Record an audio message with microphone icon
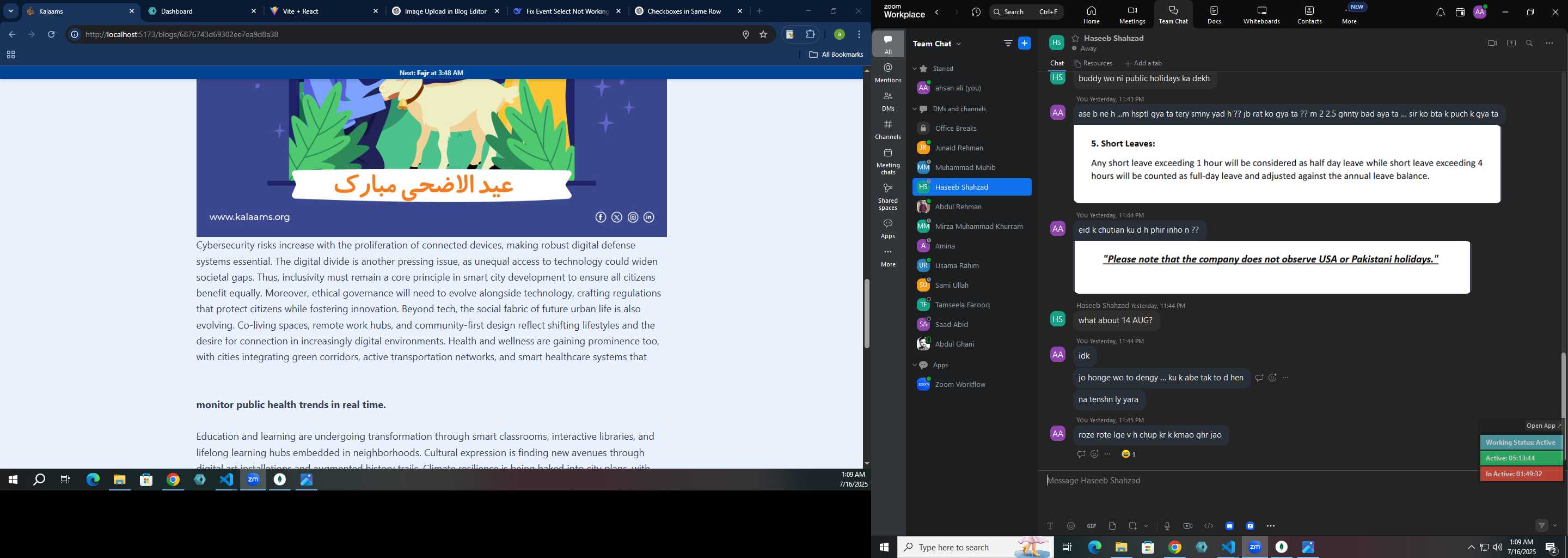Image resolution: width=1568 pixels, height=558 pixels. (x=1167, y=526)
